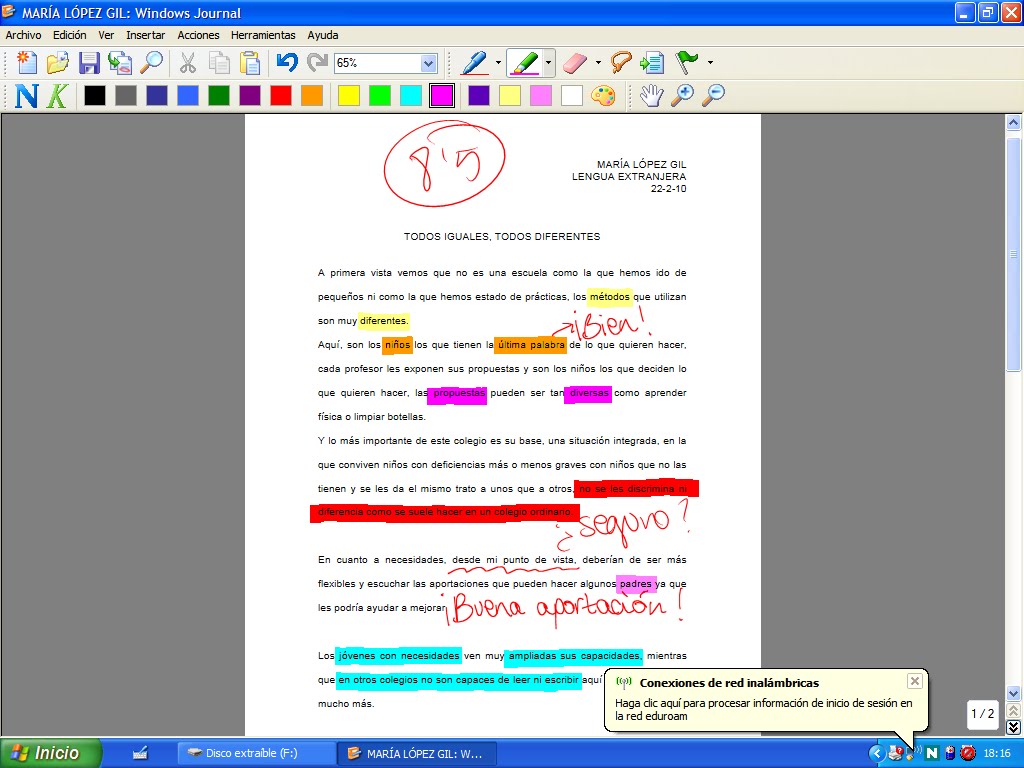The width and height of the screenshot is (1024, 768).
Task: Open the zoom 65% dropdown
Action: (x=428, y=63)
